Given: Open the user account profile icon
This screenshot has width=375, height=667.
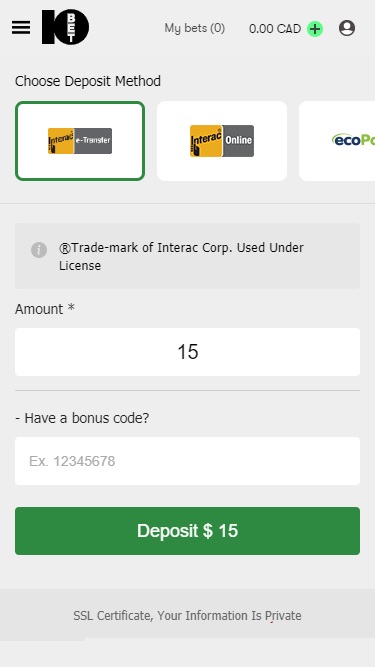Looking at the screenshot, I should coord(347,28).
